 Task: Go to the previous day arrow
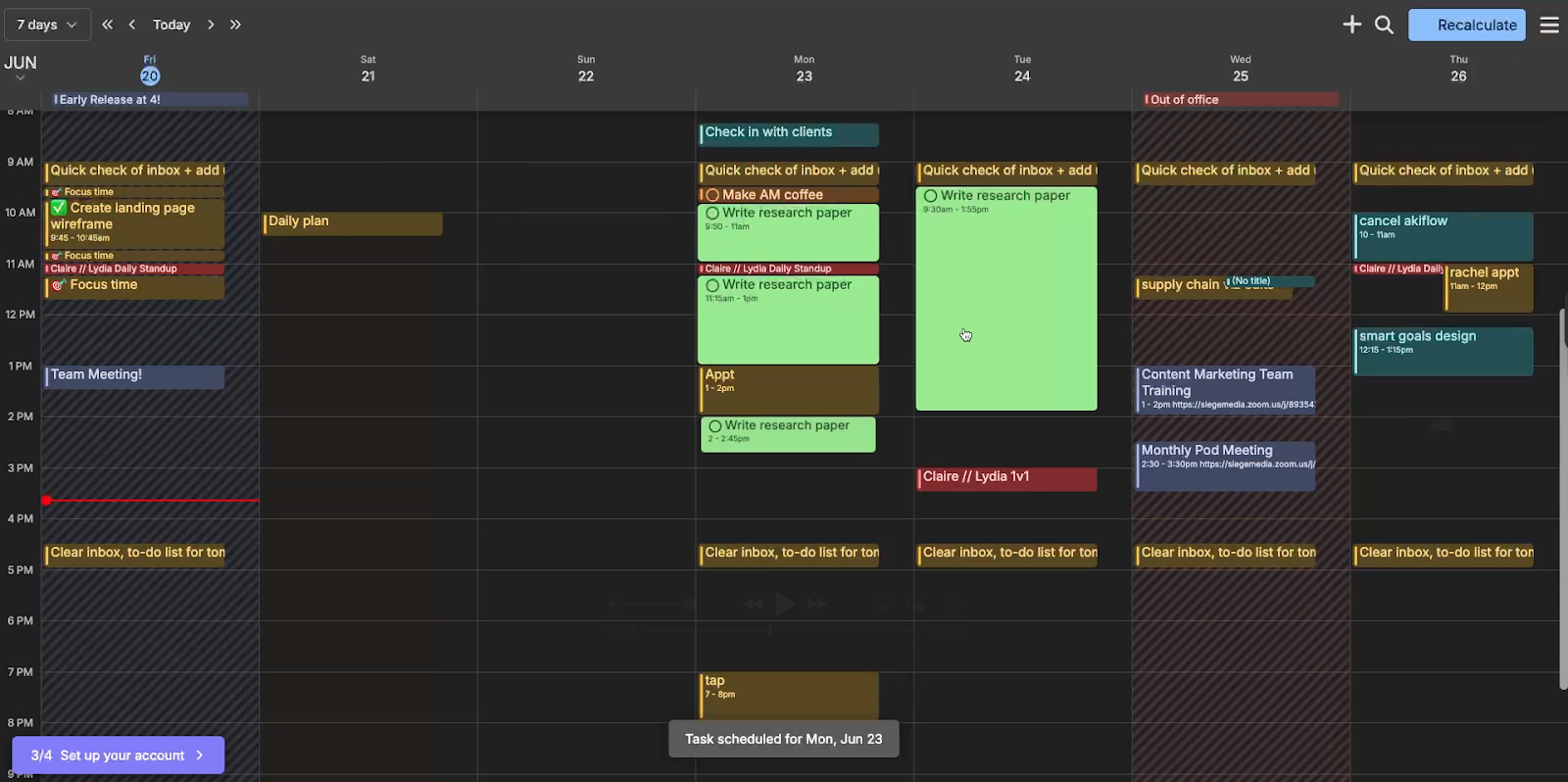(132, 24)
